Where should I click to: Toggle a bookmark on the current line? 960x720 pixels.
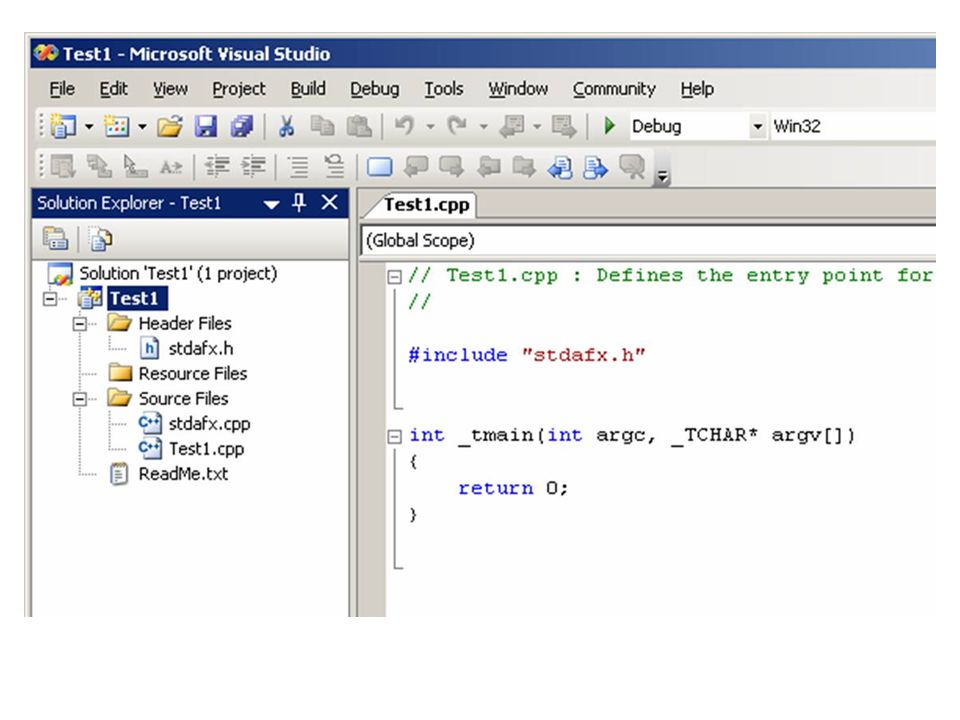[380, 167]
